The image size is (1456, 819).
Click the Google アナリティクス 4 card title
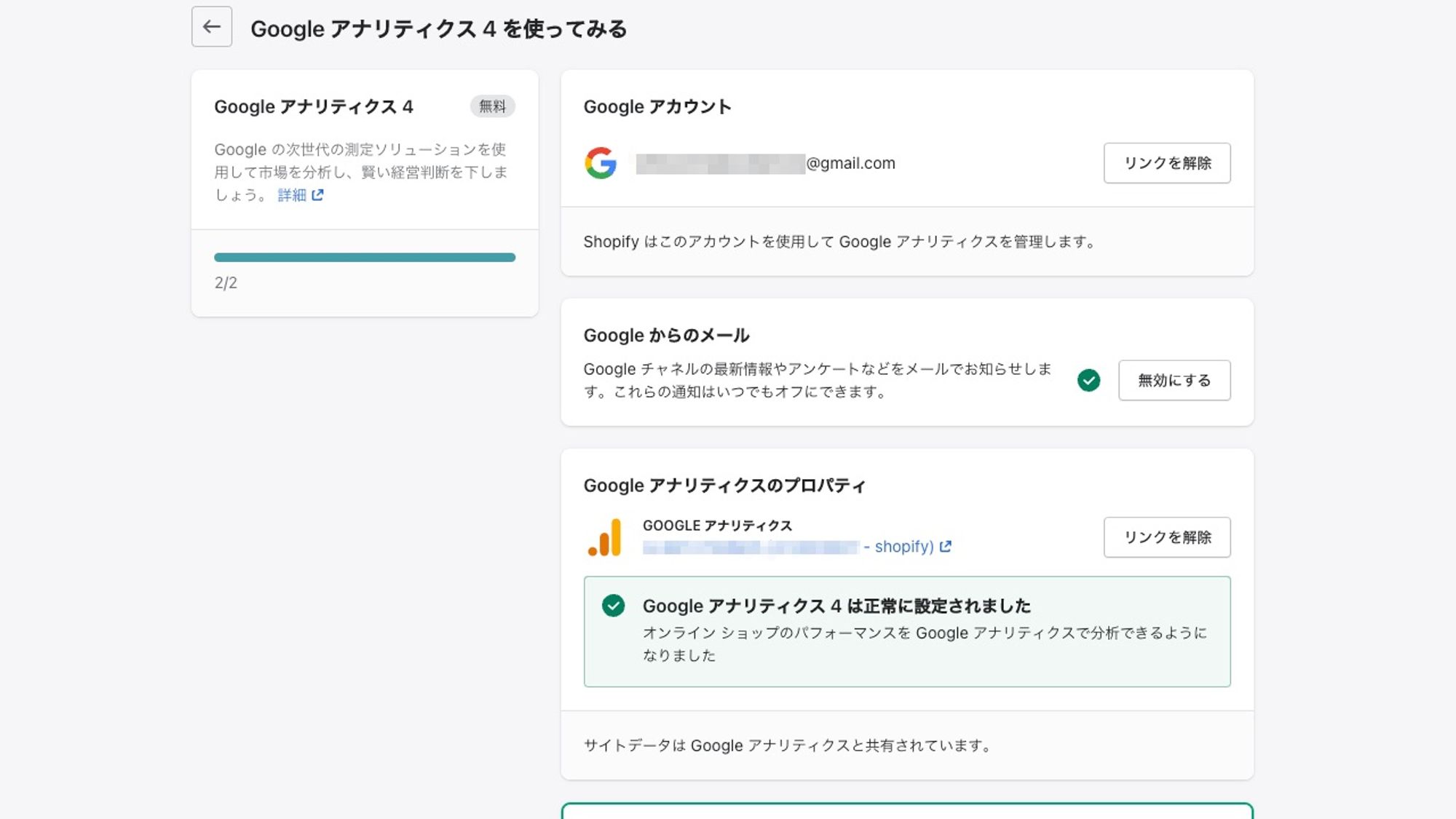coord(314,107)
